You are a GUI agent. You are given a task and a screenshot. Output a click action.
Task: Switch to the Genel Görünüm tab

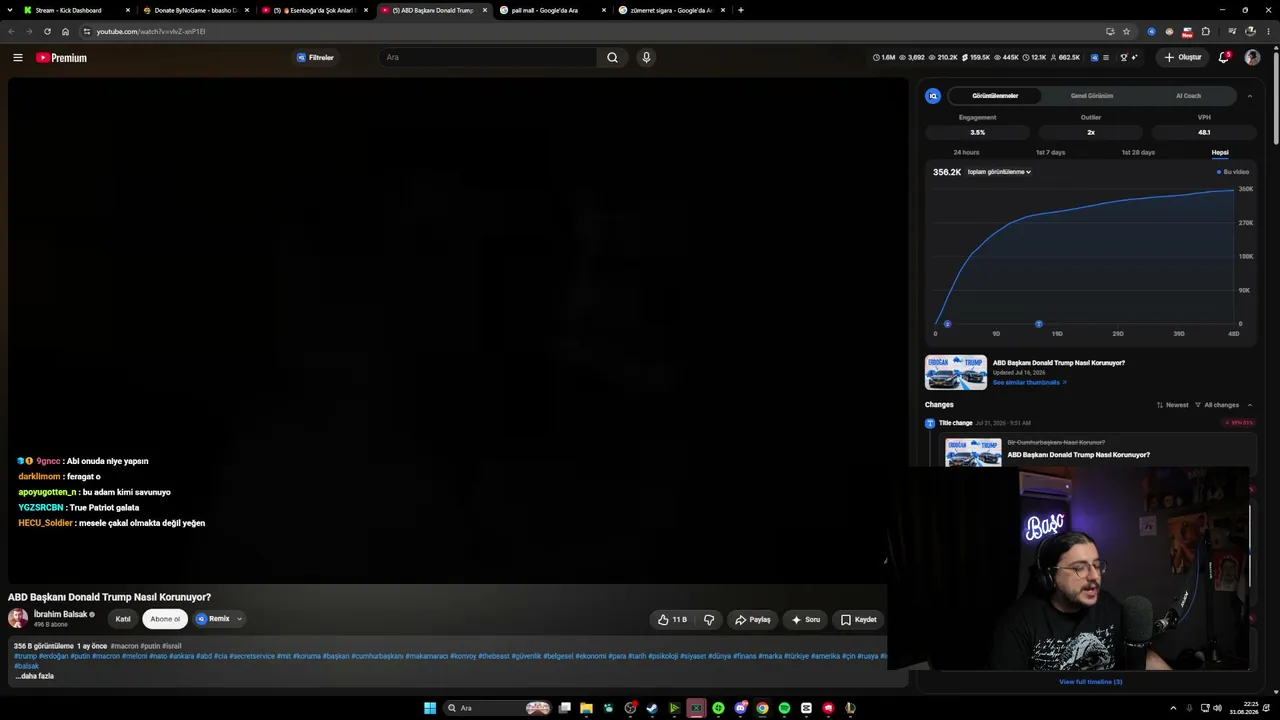pos(1091,96)
